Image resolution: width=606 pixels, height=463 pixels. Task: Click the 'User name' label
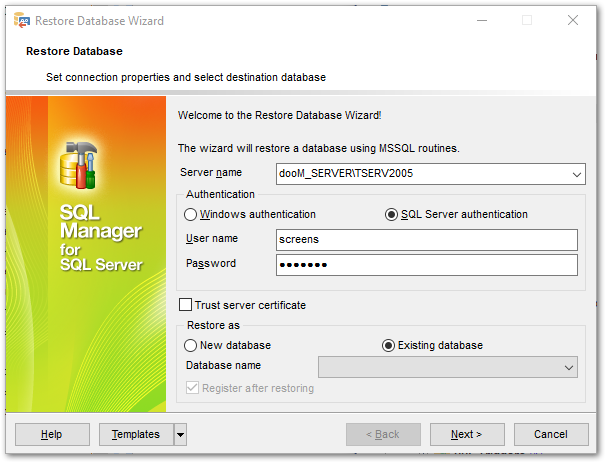pos(212,239)
